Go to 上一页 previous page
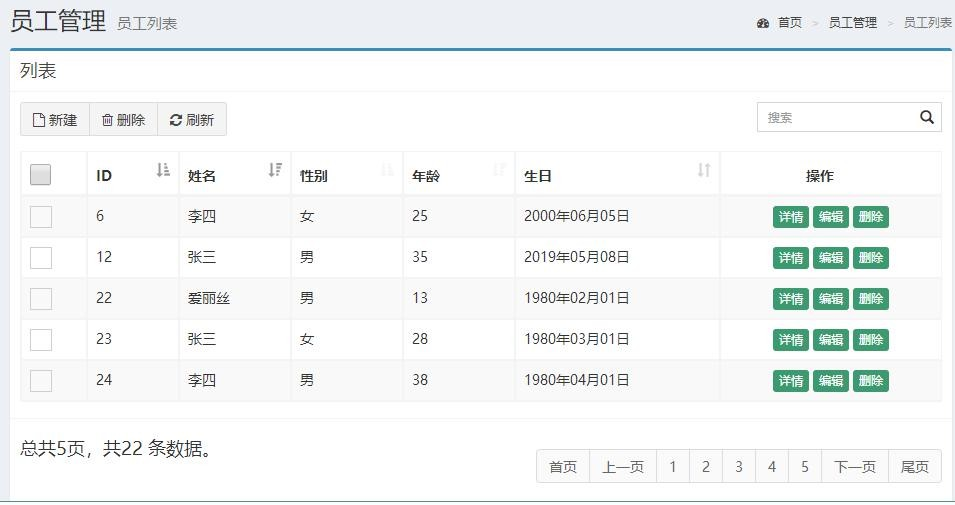This screenshot has width=955, height=505. pyautogui.click(x=623, y=467)
